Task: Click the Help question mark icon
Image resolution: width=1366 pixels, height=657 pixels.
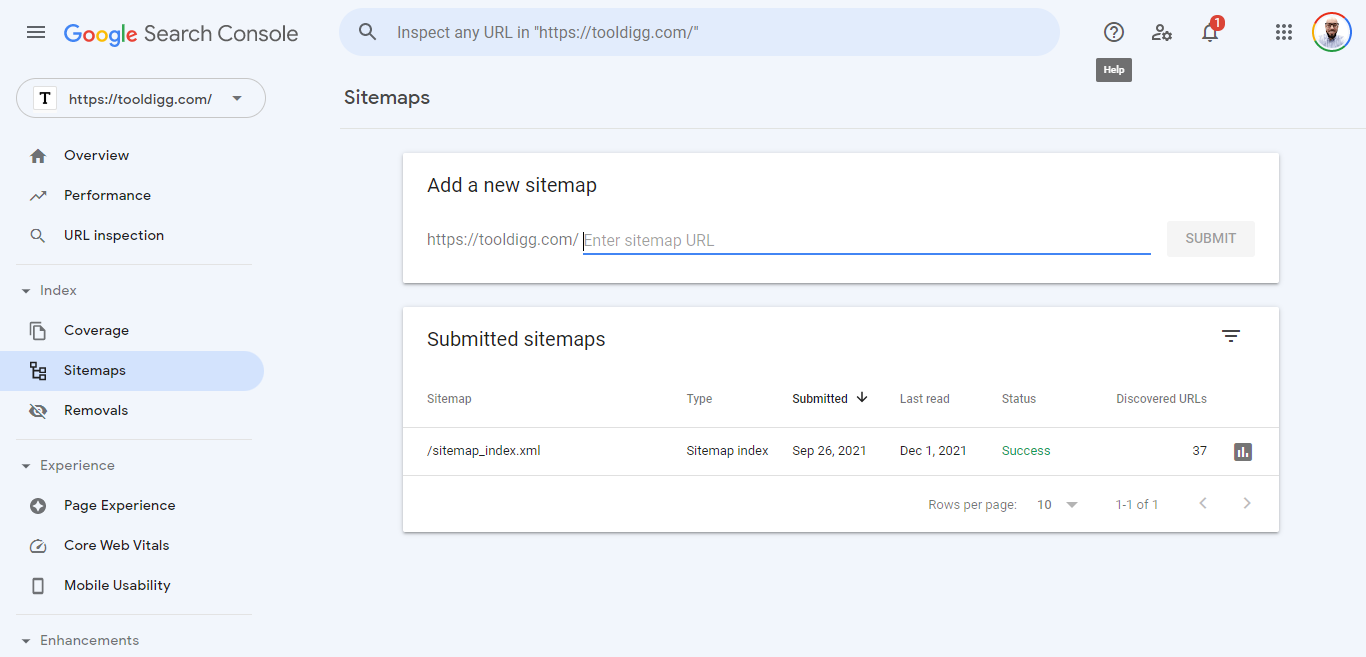Action: [x=1114, y=33]
